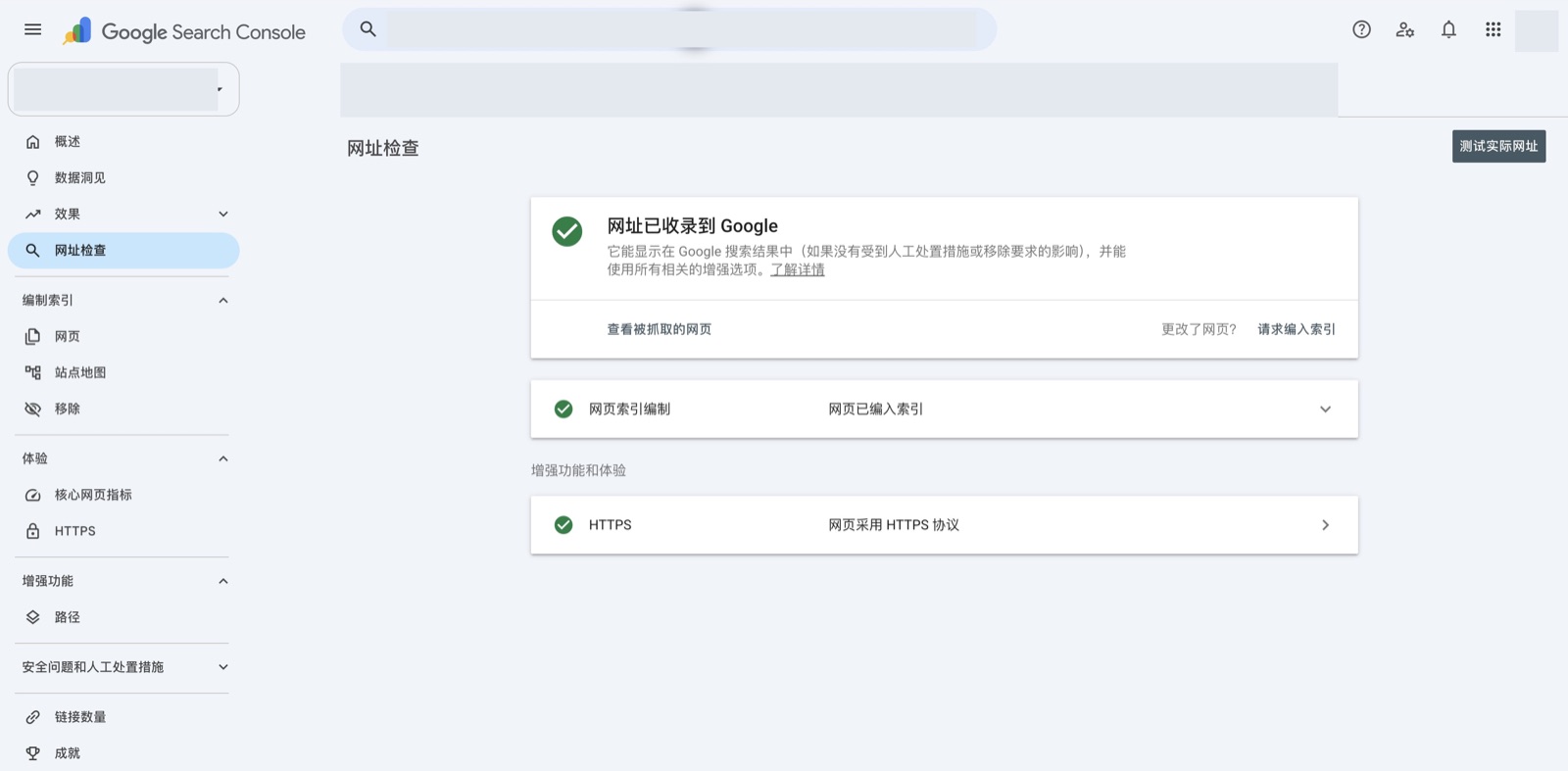Open the property selector dropdown
This screenshot has height=771, width=1568.
click(123, 89)
